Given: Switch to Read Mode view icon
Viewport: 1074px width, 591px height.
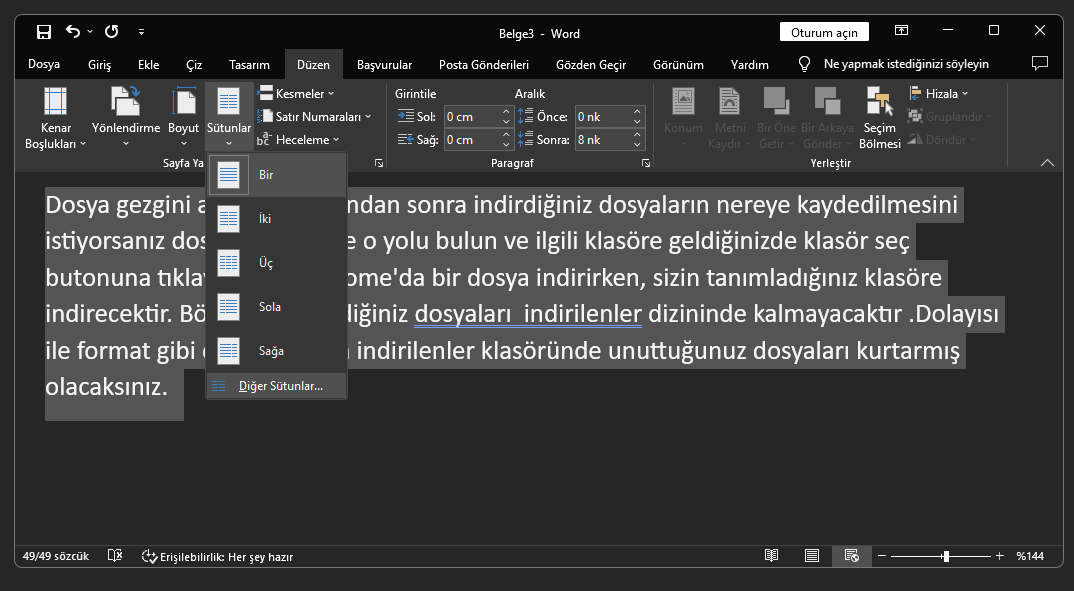Looking at the screenshot, I should (x=771, y=555).
